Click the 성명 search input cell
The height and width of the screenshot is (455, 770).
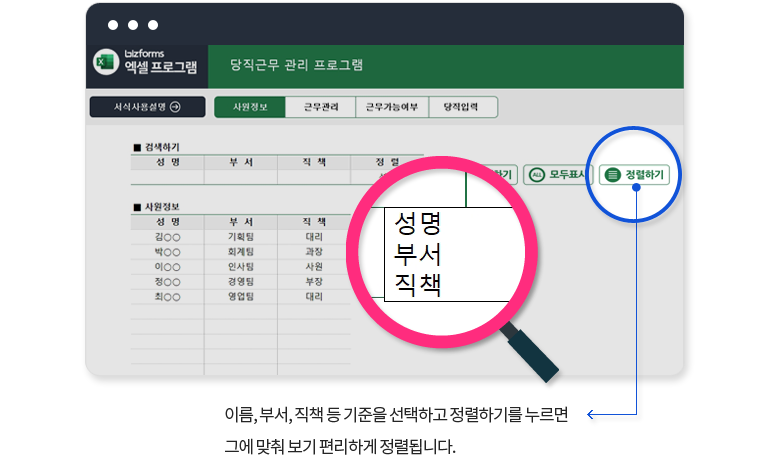pyautogui.click(x=167, y=177)
